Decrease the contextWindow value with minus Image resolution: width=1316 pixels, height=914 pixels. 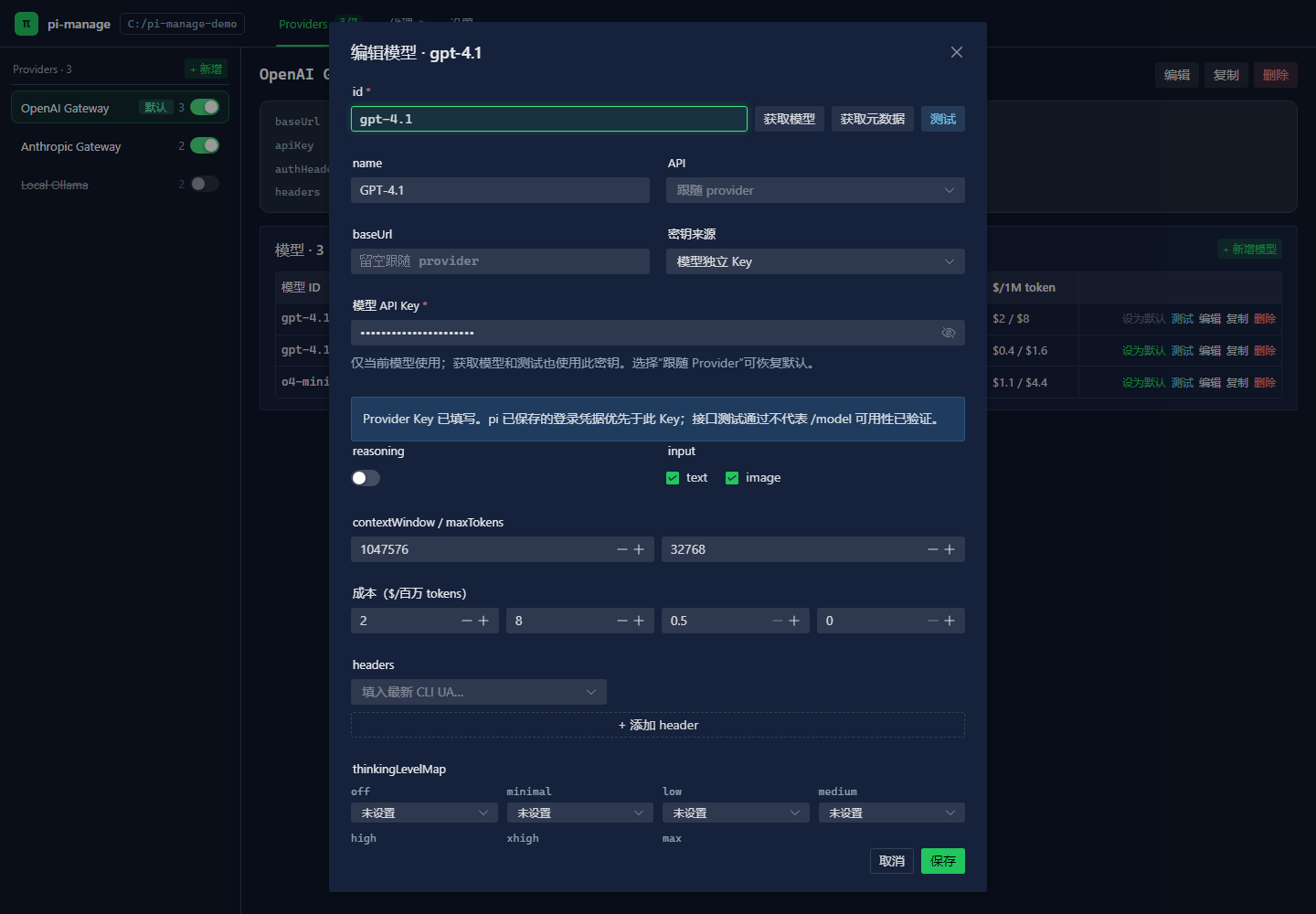pyautogui.click(x=622, y=549)
